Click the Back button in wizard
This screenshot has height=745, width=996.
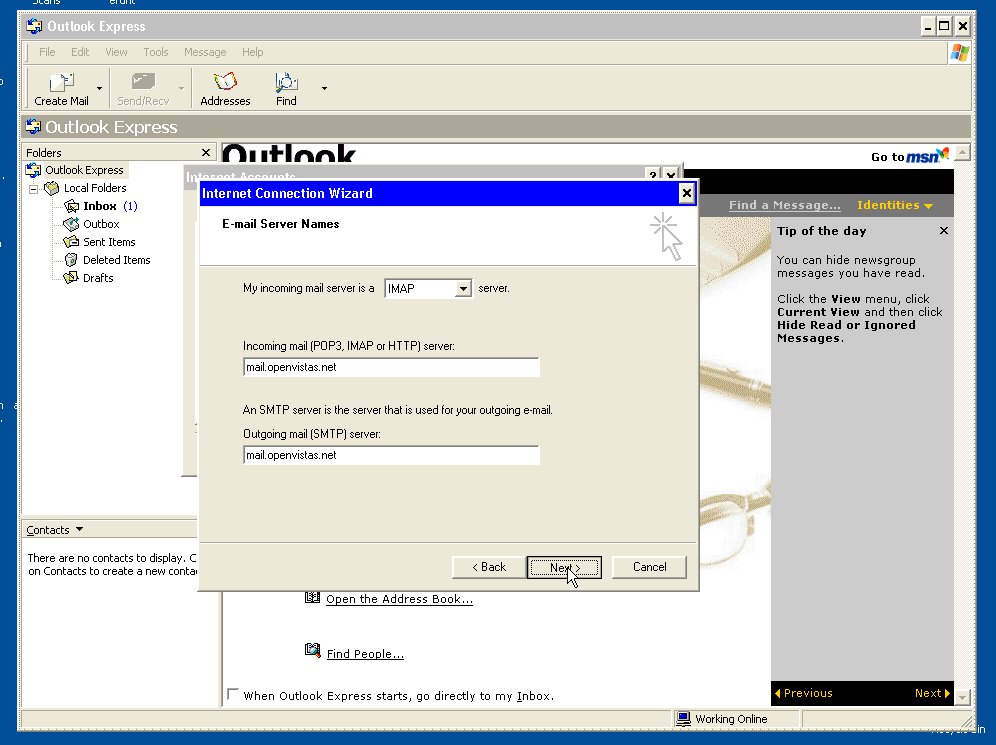489,567
